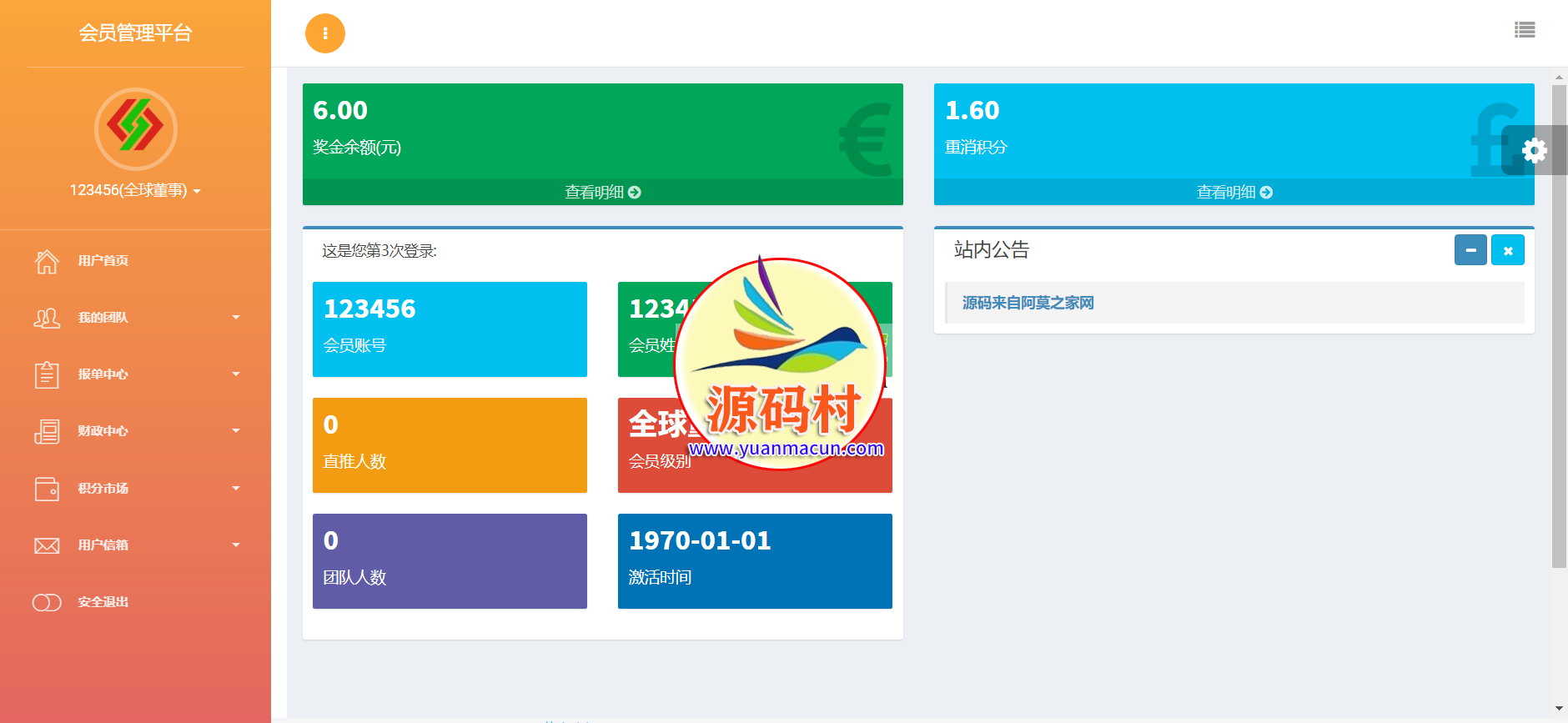Open the 源码来自阿莫之家网 announcement
The height and width of the screenshot is (723, 1568).
pos(1028,303)
